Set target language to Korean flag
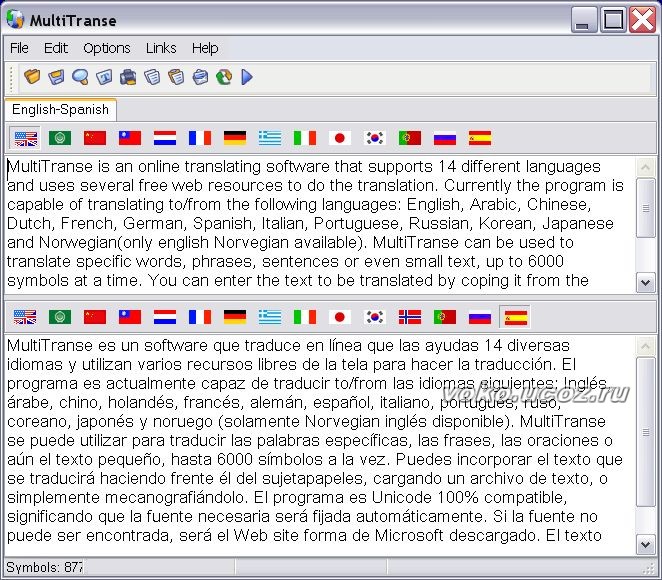 click(x=375, y=317)
